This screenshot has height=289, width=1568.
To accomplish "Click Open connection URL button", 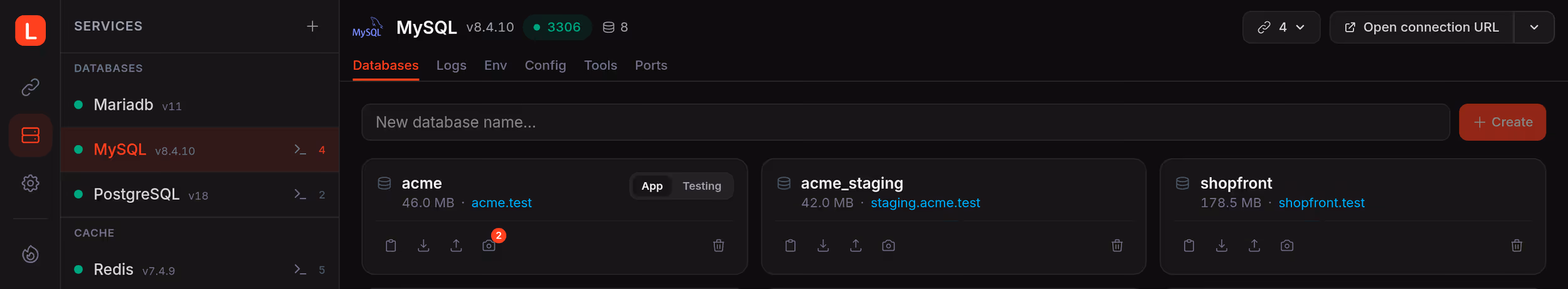I will 1421,27.
